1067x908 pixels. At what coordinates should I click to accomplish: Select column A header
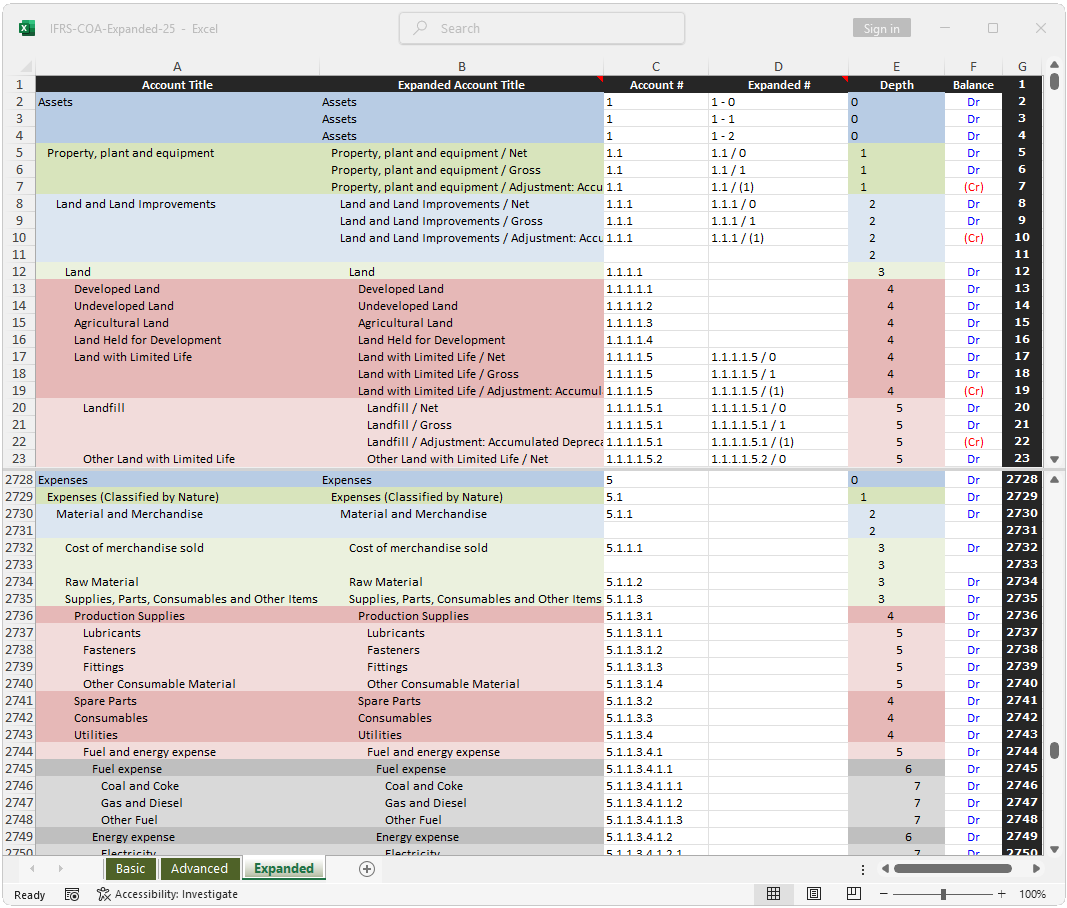pyautogui.click(x=177, y=67)
